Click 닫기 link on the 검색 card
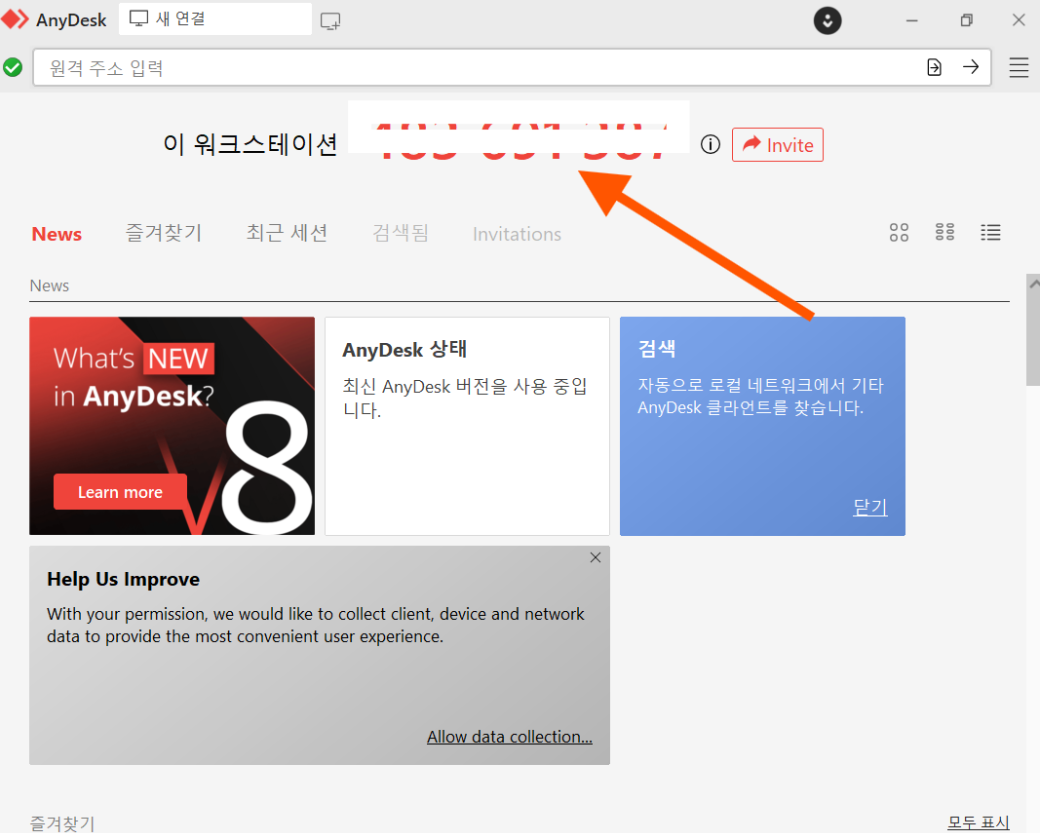The height and width of the screenshot is (833, 1040). coord(870,507)
